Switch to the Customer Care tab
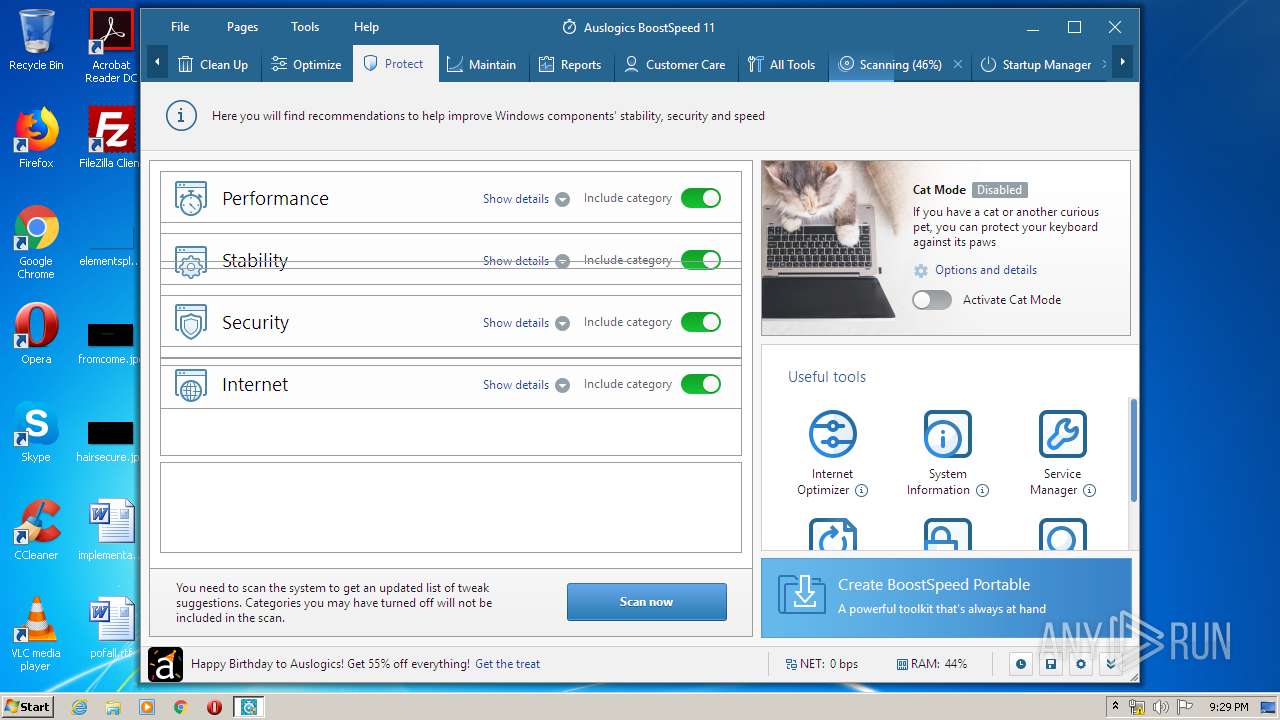Image resolution: width=1280 pixels, height=720 pixels. (x=675, y=64)
